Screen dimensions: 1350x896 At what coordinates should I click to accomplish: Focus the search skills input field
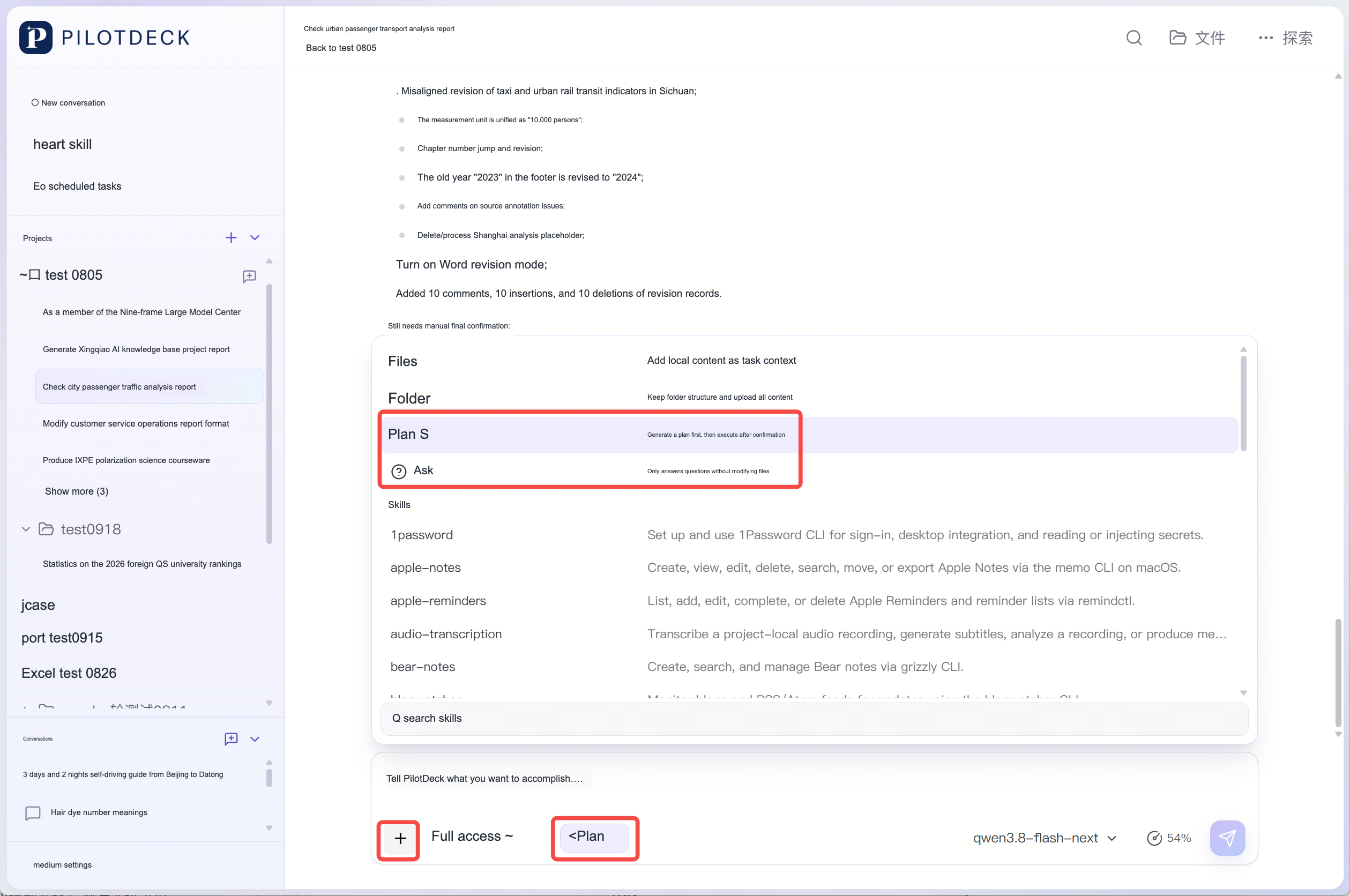(814, 719)
